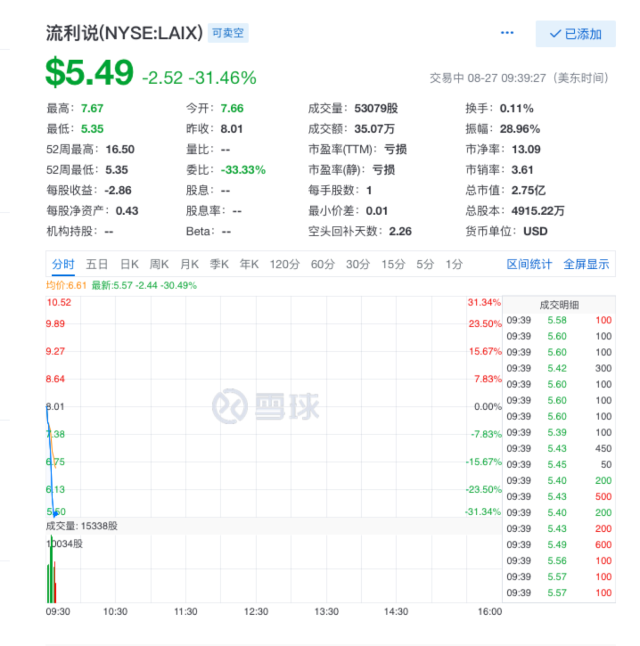Click the 今开 value 7.66

232,108
